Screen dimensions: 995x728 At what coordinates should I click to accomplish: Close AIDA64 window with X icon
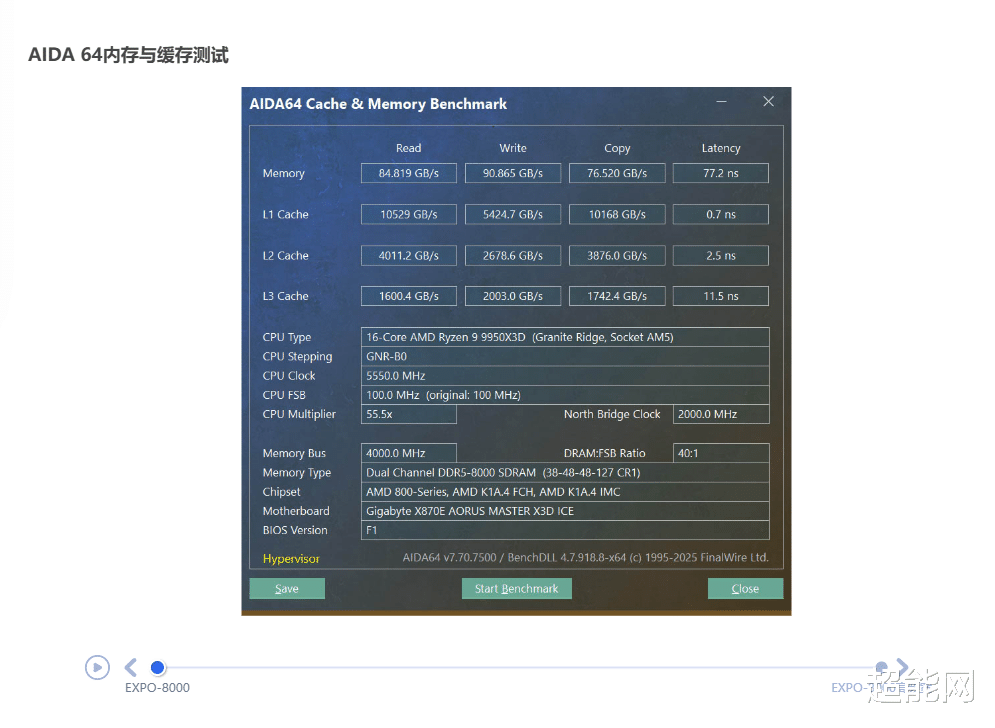tap(768, 102)
